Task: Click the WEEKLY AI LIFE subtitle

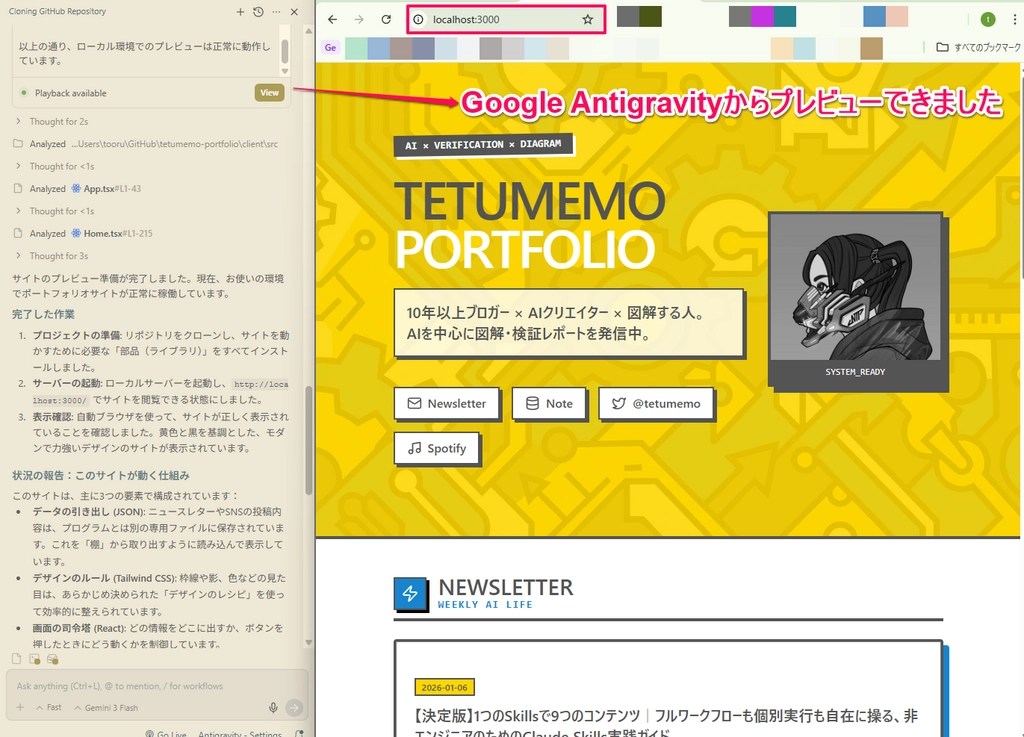Action: click(x=485, y=605)
